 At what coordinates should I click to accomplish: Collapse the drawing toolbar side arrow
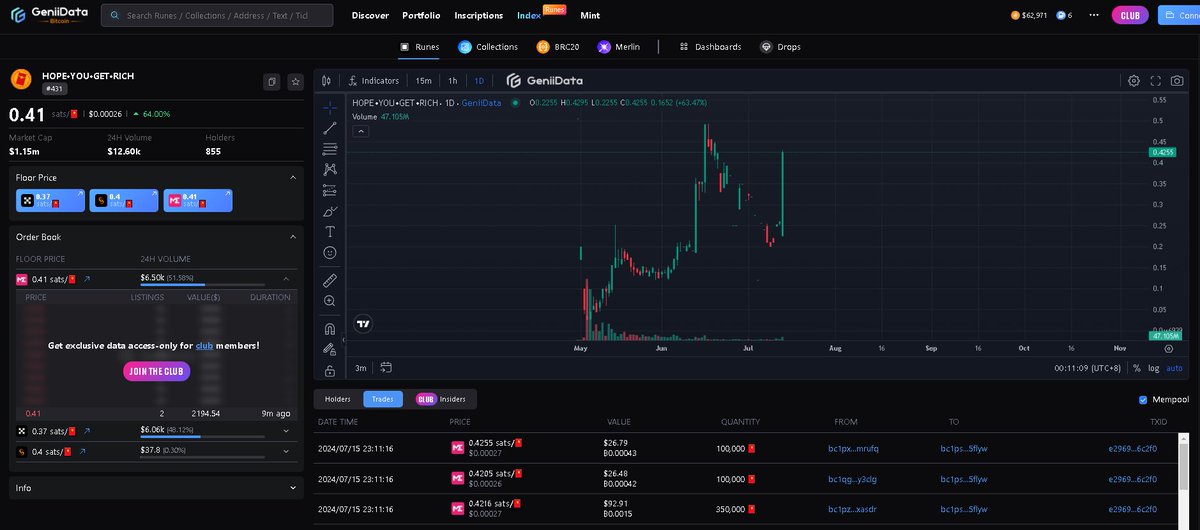coord(344,340)
